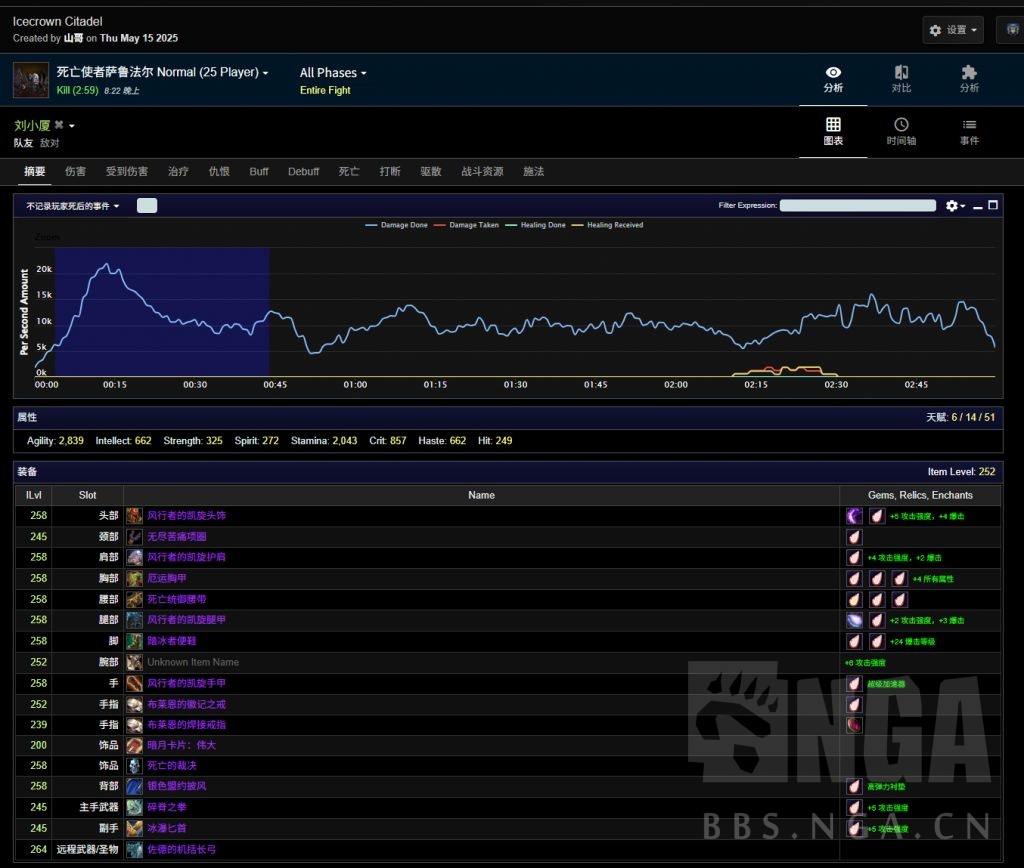Screen dimensions: 1024x868
Task: Select the 敌对 enemies link
Action: pos(50,143)
